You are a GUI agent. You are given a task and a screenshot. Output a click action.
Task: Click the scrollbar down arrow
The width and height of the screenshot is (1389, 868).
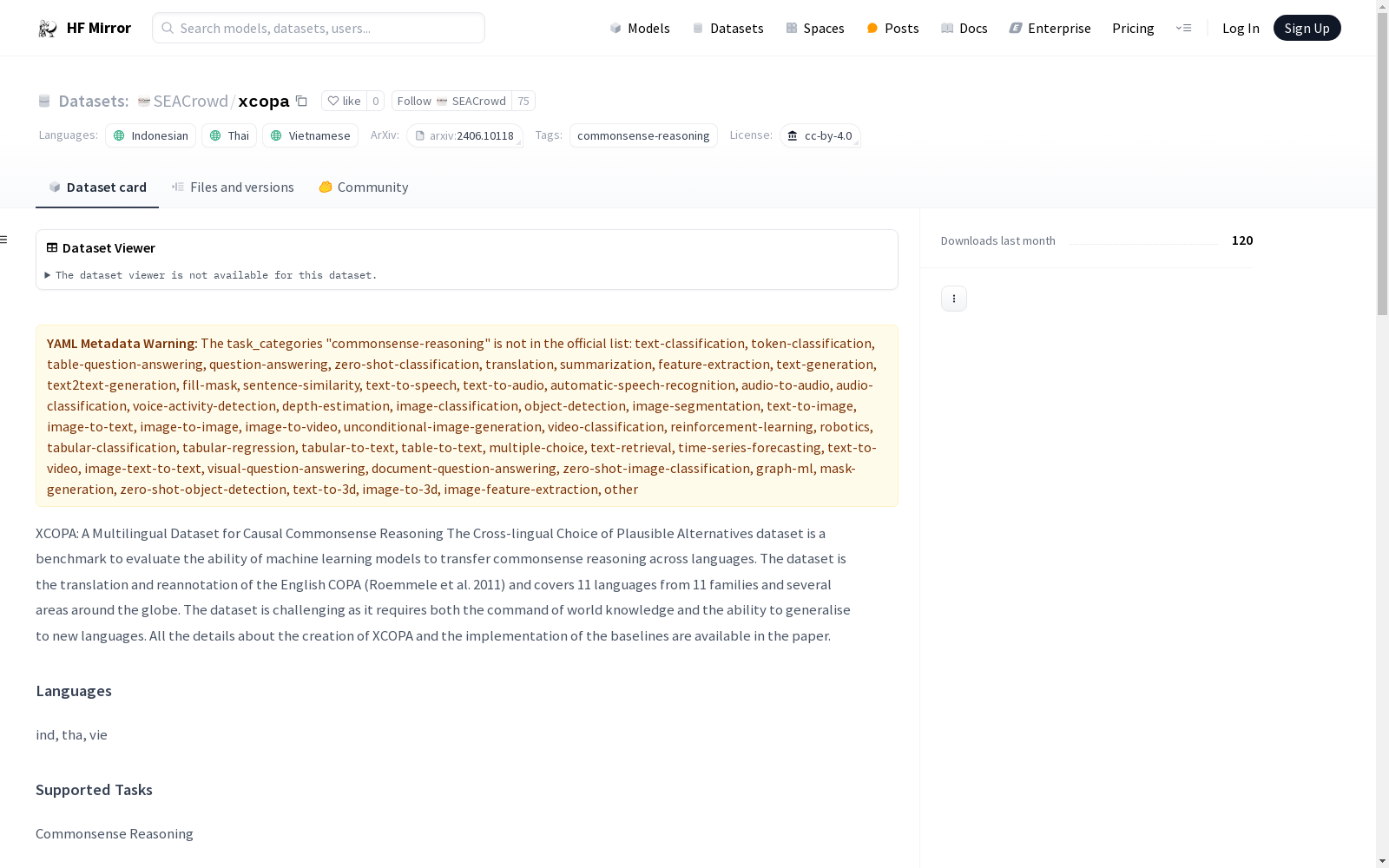click(1382, 860)
